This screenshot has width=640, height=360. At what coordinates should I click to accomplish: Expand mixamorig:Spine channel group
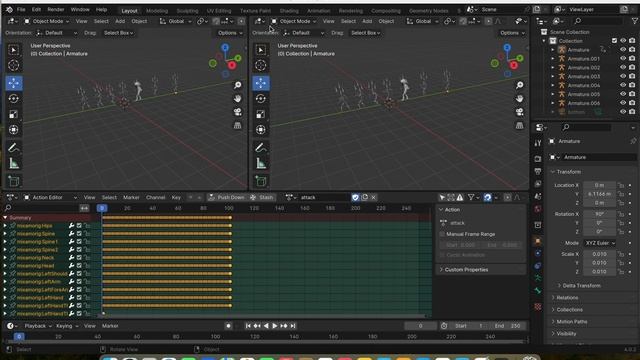point(5,233)
